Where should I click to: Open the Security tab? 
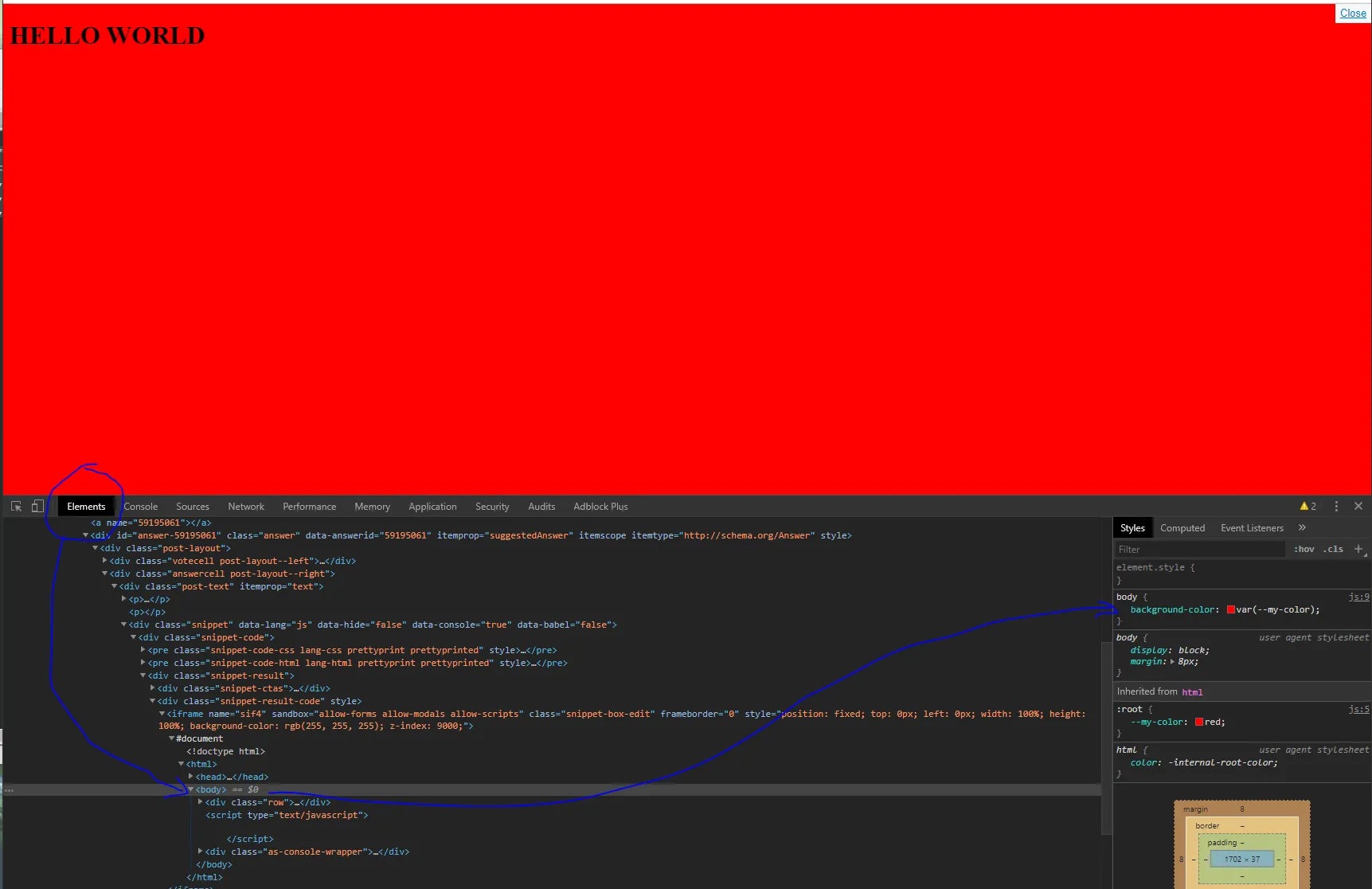(492, 506)
